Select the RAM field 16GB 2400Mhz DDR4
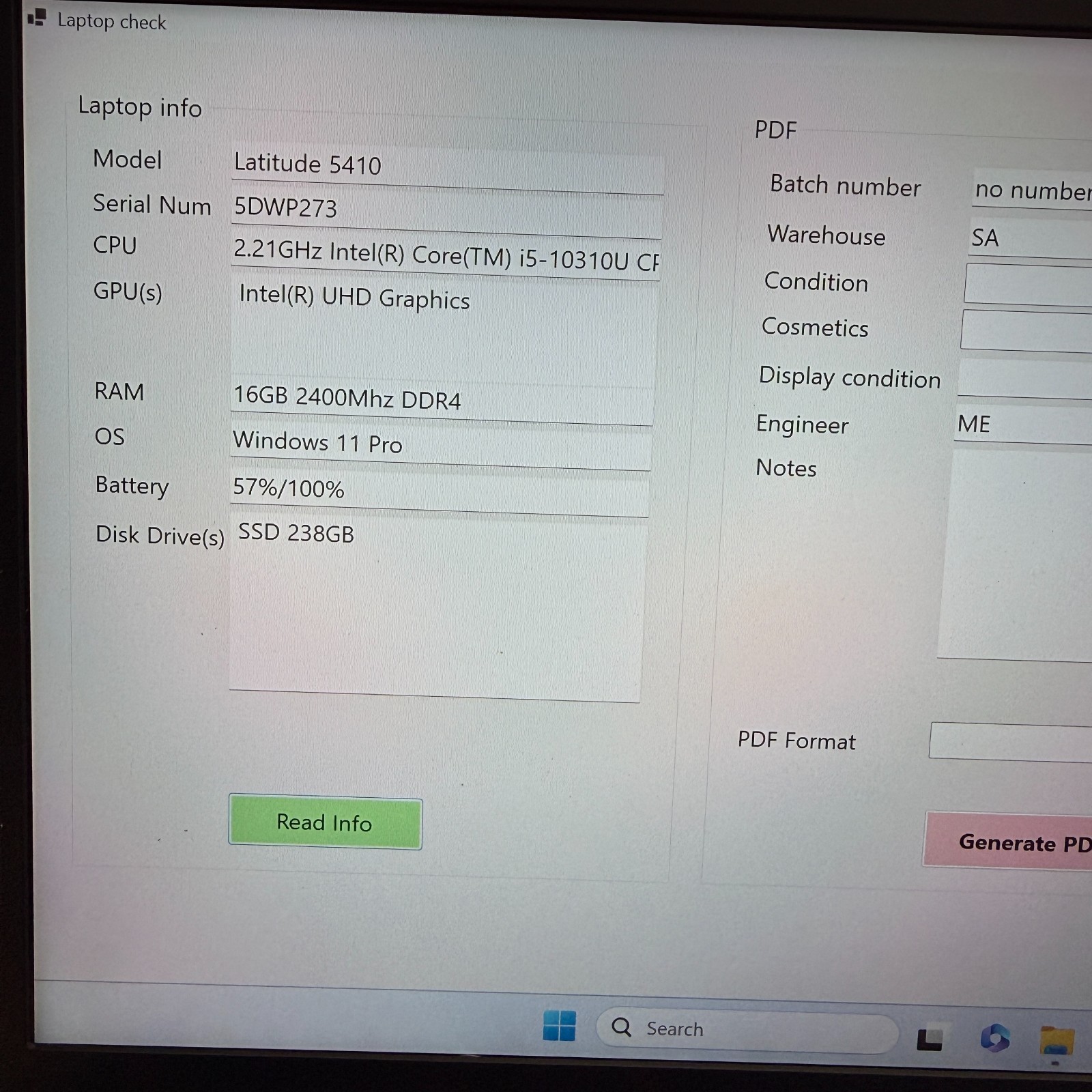1092x1092 pixels. click(442, 401)
